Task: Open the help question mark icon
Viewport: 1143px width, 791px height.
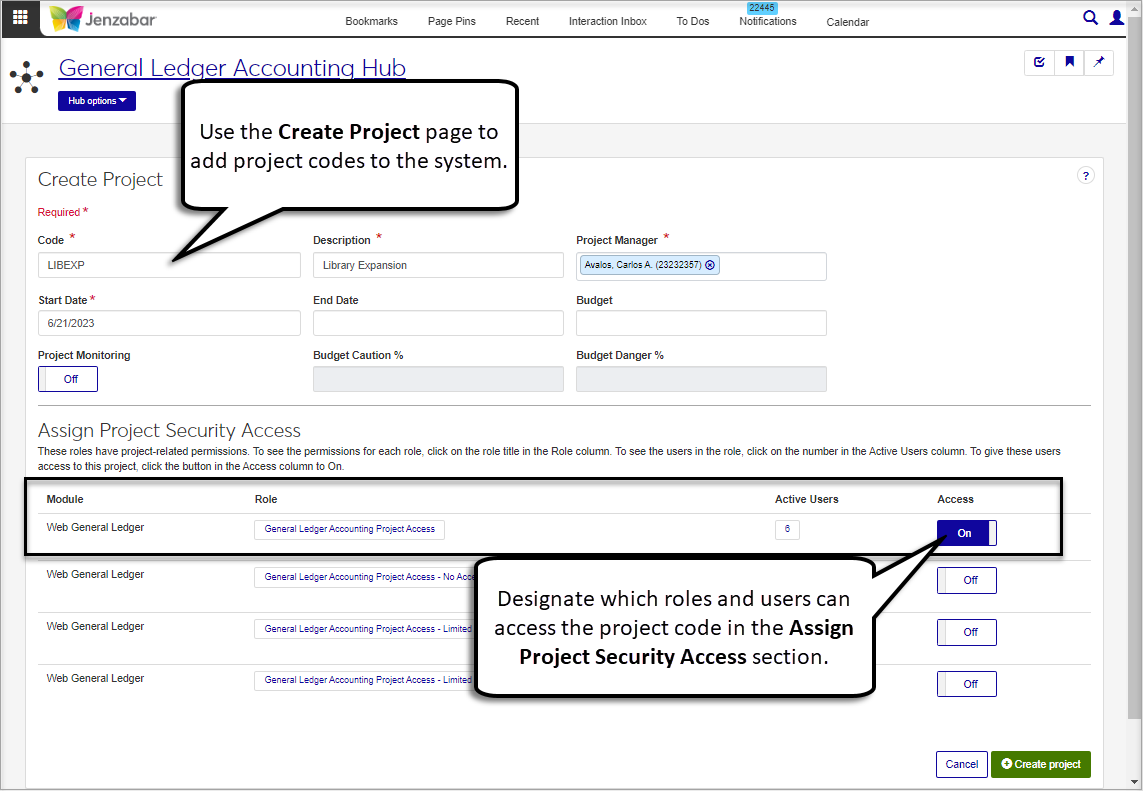Action: pyautogui.click(x=1085, y=175)
